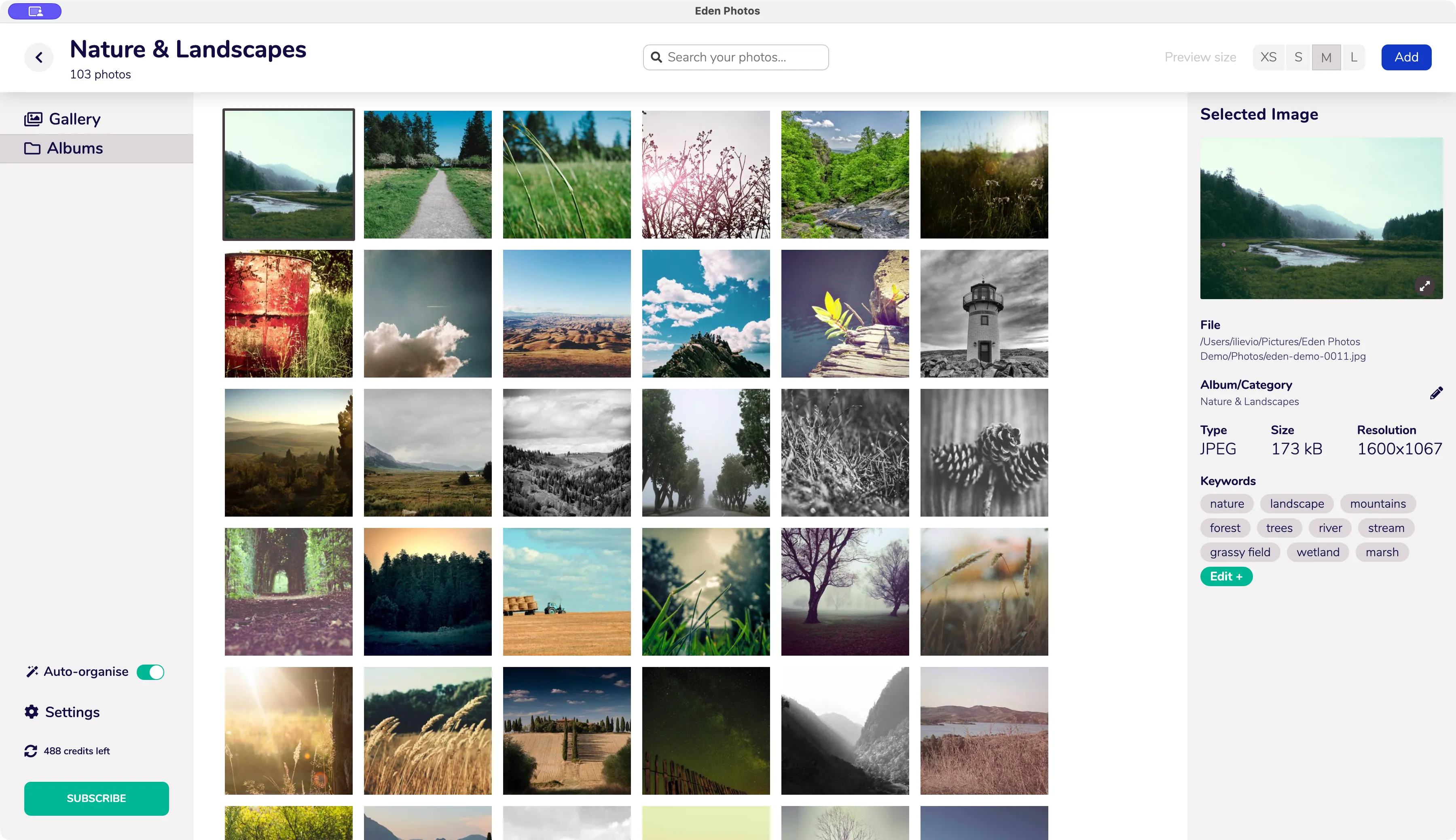Click the search magnifier icon
1456x840 pixels.
[x=656, y=57]
